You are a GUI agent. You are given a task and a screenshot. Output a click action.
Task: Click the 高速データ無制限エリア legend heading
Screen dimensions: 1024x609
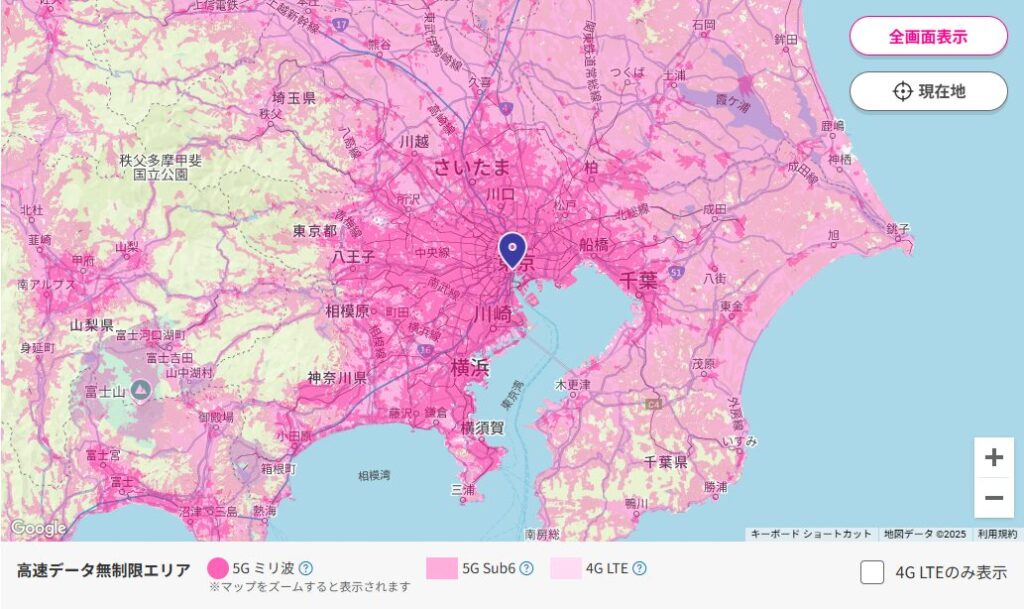104,570
